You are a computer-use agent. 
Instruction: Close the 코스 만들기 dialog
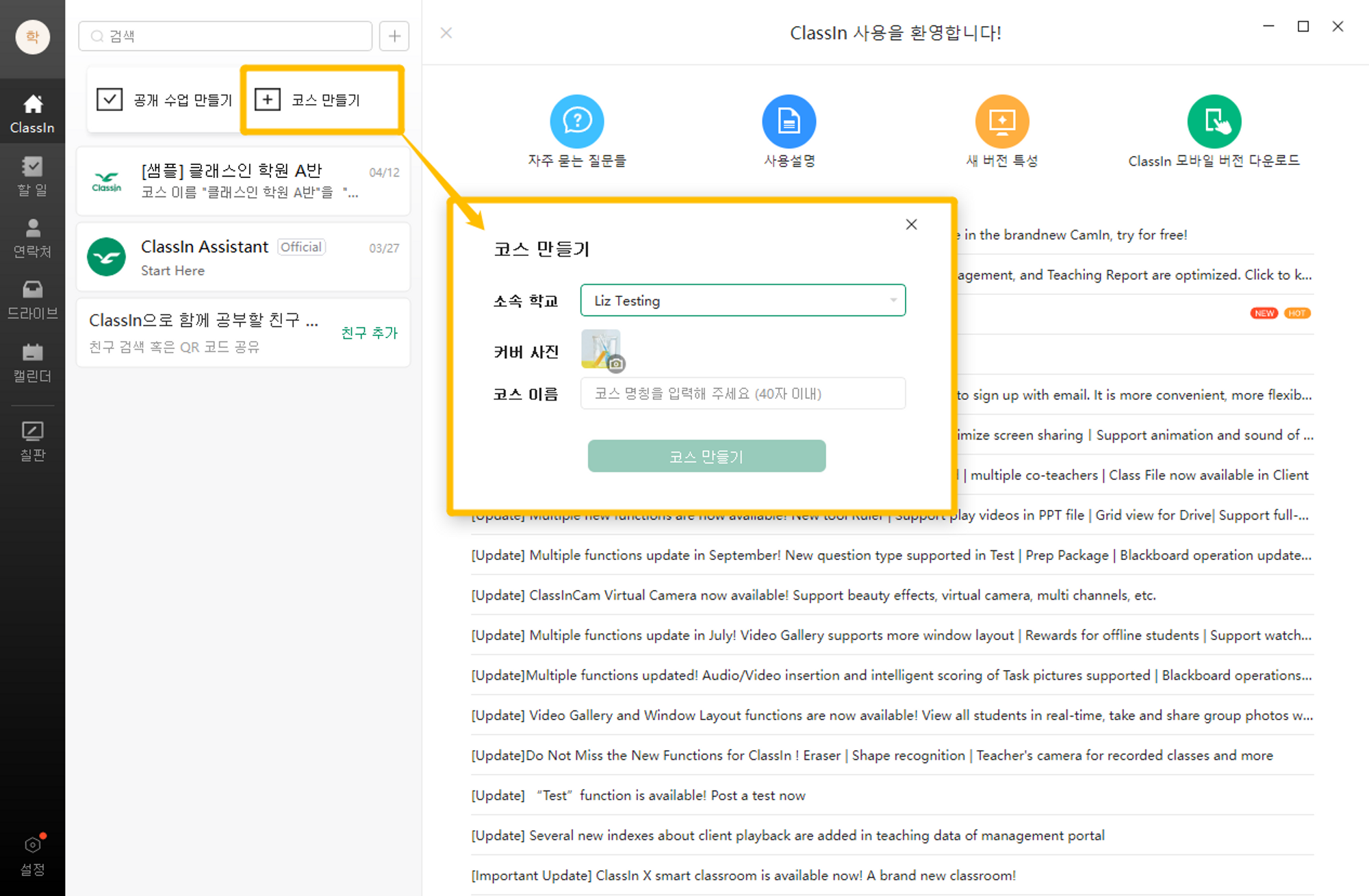pyautogui.click(x=911, y=225)
